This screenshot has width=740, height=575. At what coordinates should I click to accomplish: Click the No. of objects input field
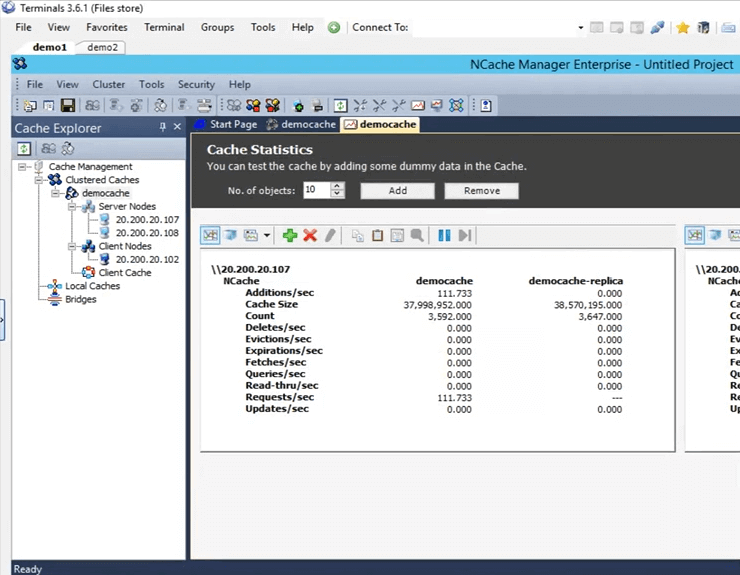[x=317, y=190]
